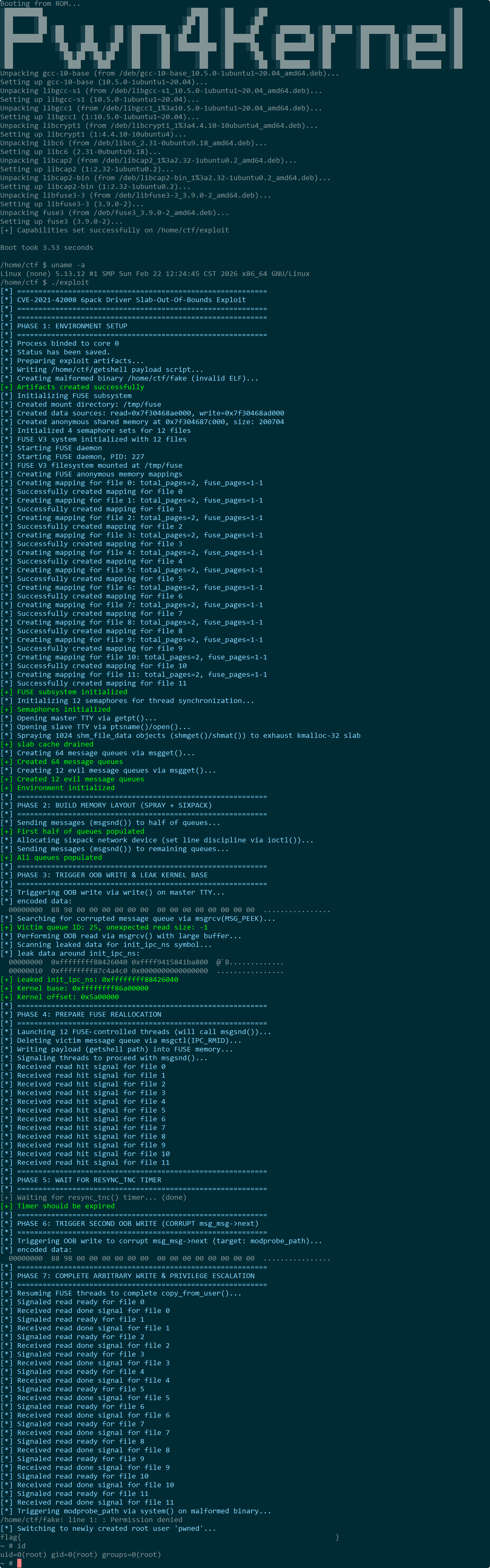
Task: Click 'Process binded to core 0' line
Action: pyautogui.click(x=60, y=343)
